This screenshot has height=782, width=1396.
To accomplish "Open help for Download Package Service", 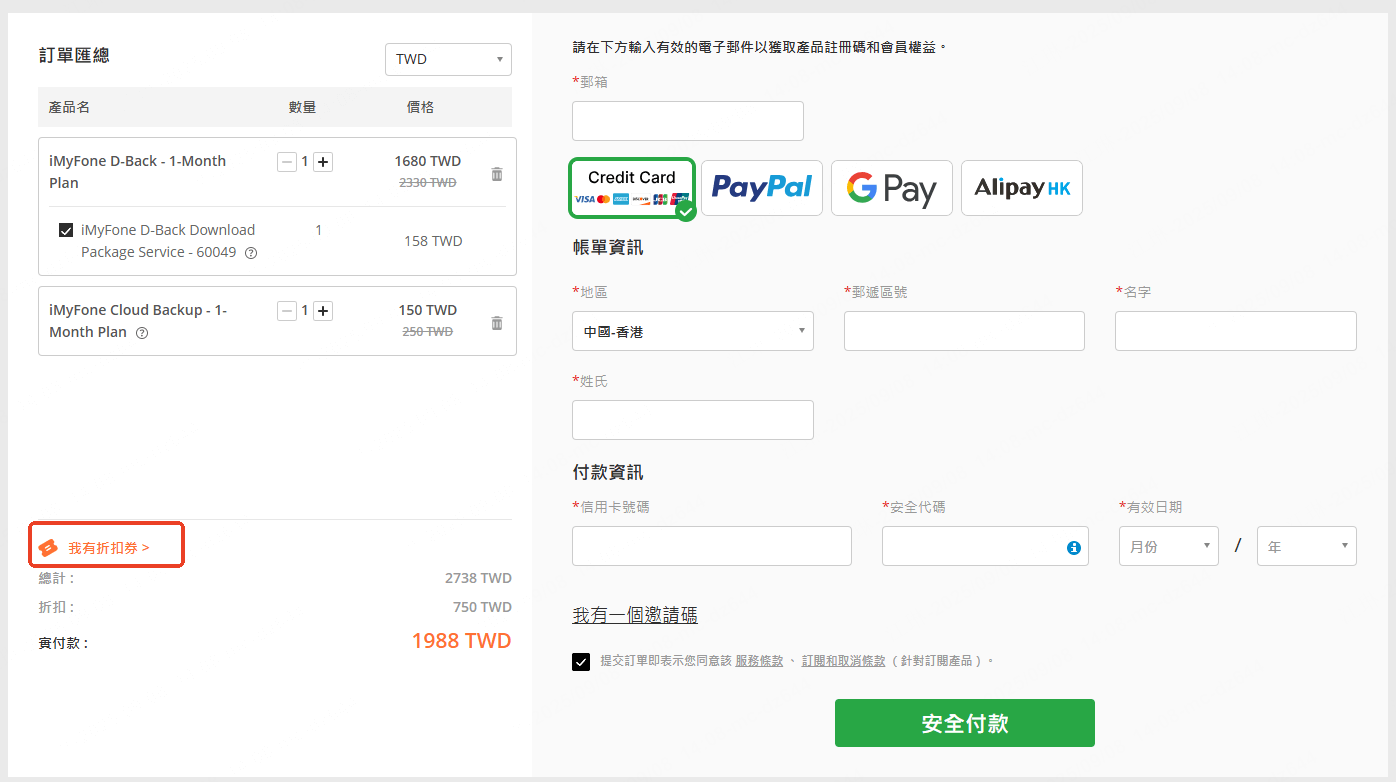I will click(251, 253).
